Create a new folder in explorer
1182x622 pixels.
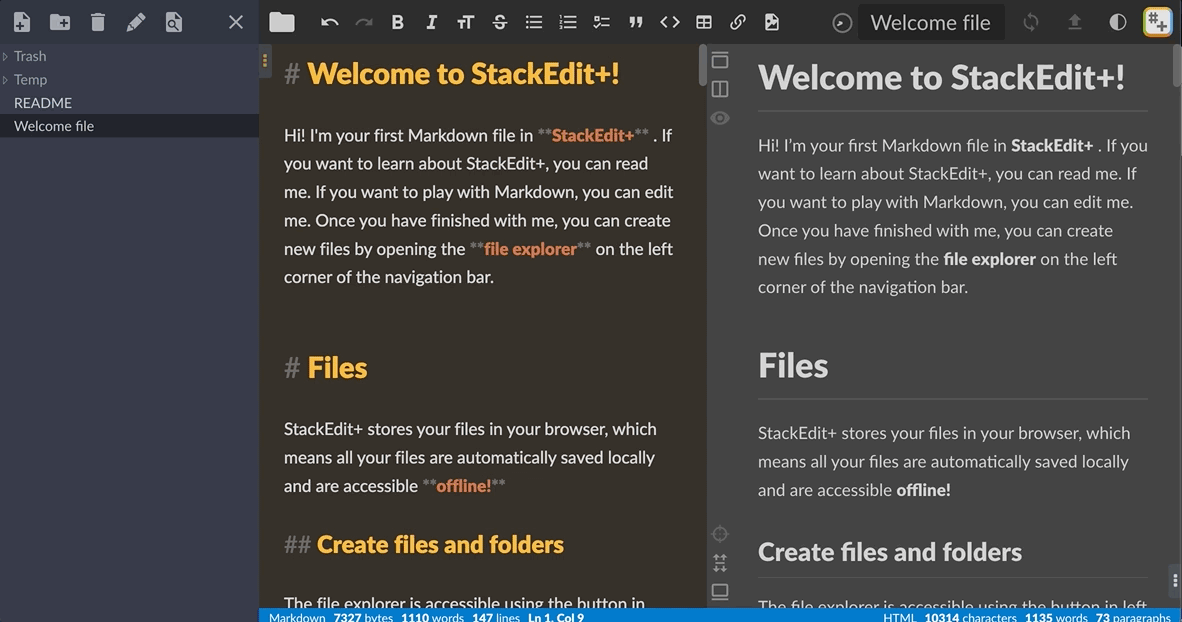pyautogui.click(x=60, y=22)
